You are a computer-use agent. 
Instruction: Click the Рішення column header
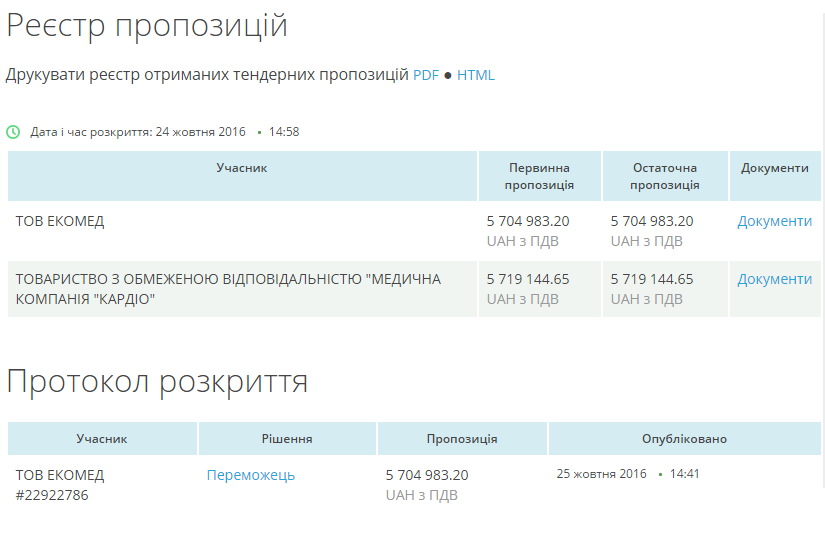287,439
